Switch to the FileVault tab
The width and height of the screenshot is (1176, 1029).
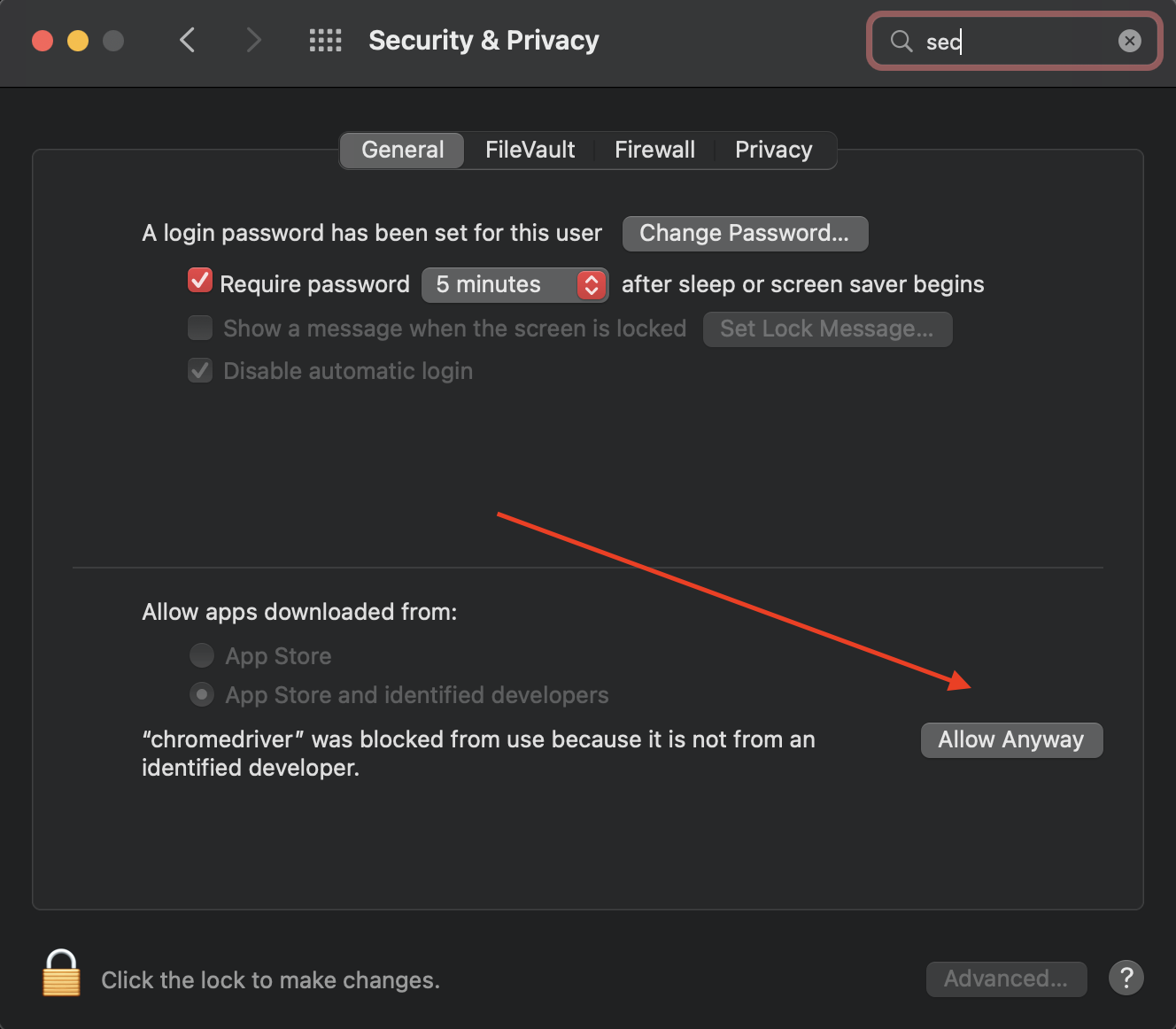530,150
